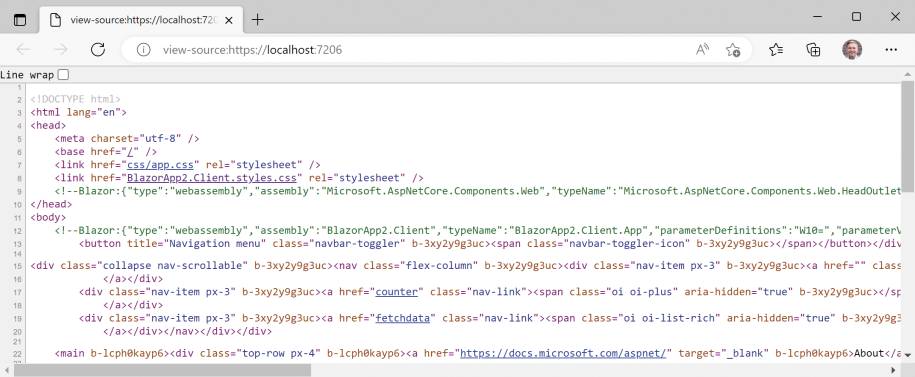Click the scroll up arrow
The image size is (915, 377).
coord(907,75)
